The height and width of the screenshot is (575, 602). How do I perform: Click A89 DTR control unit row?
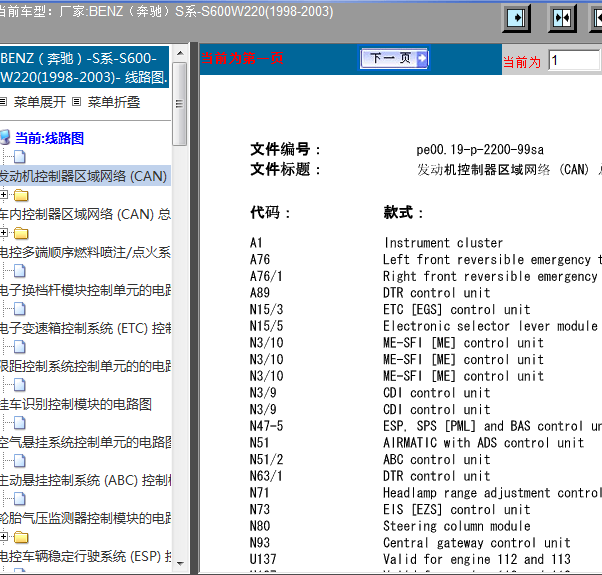(370, 292)
